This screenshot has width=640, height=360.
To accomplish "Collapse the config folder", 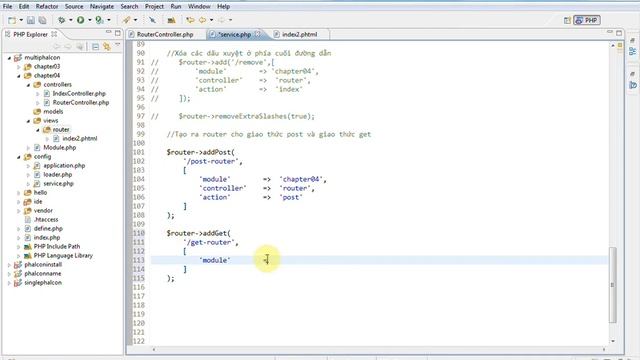I will click(19, 157).
